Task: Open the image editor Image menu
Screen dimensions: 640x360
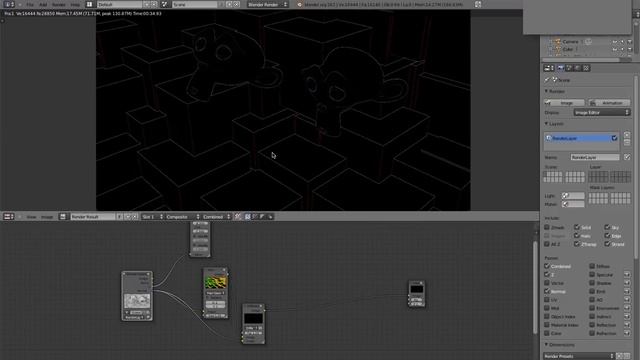Action: click(47, 217)
